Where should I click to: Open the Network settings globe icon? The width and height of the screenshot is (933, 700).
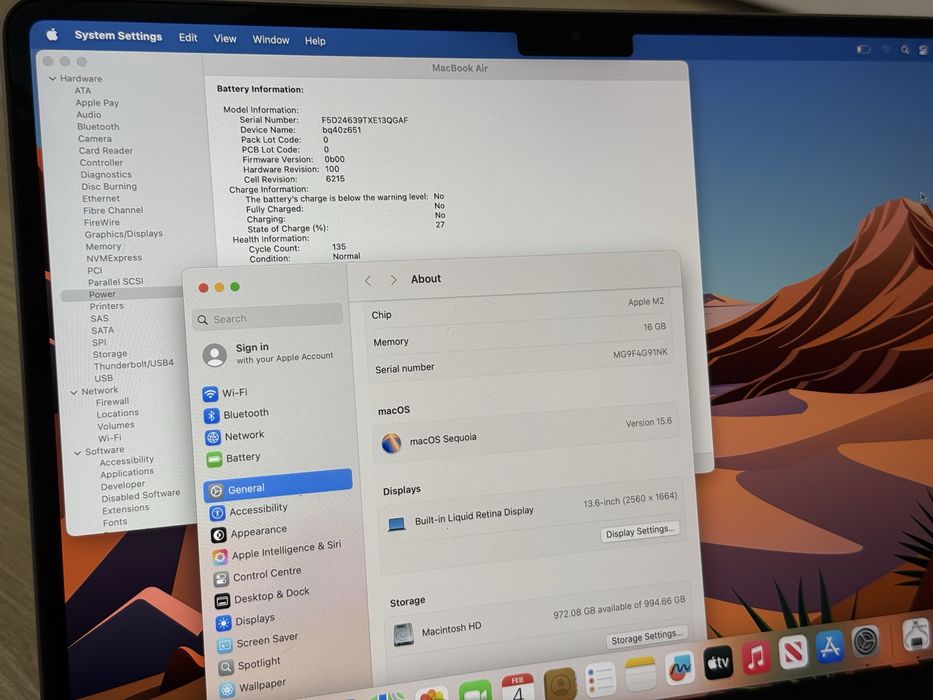[212, 438]
